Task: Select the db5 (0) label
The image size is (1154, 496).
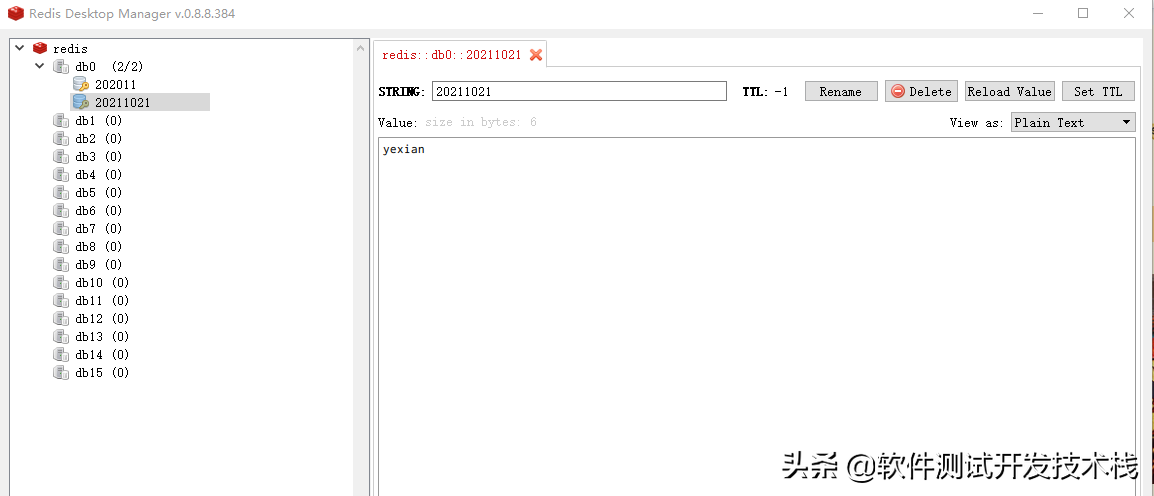Action: (x=99, y=193)
